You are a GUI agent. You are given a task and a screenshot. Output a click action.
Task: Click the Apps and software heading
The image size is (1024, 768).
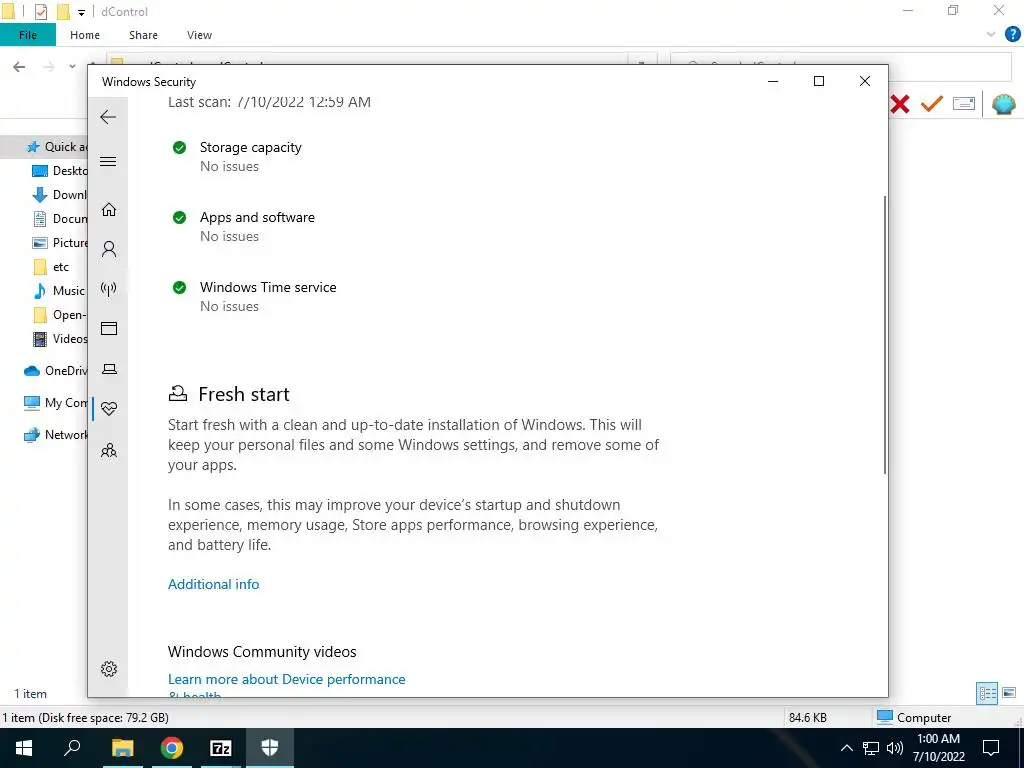pos(257,217)
